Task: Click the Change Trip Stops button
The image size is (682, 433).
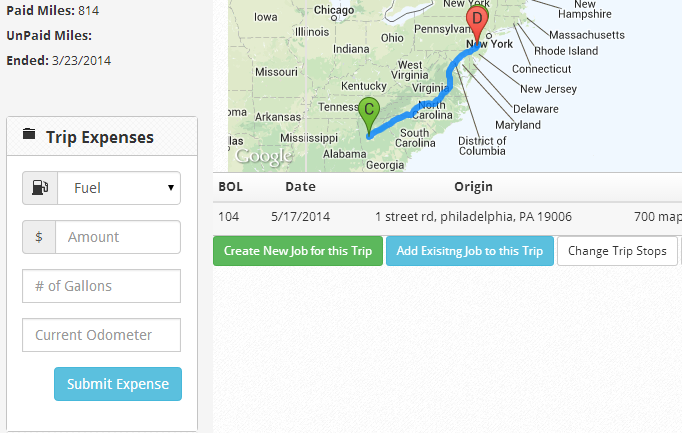Action: tap(617, 251)
